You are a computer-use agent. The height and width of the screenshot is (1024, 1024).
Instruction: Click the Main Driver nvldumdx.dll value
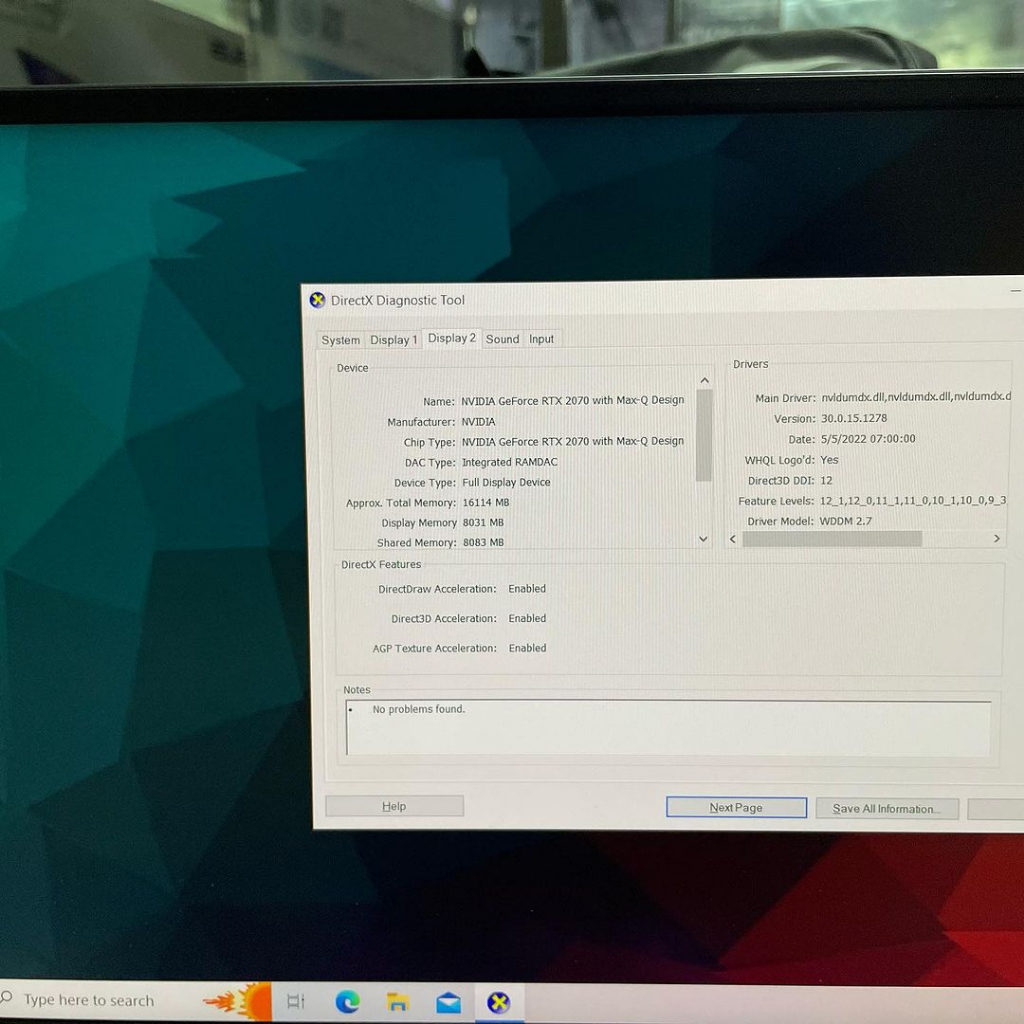coord(916,396)
